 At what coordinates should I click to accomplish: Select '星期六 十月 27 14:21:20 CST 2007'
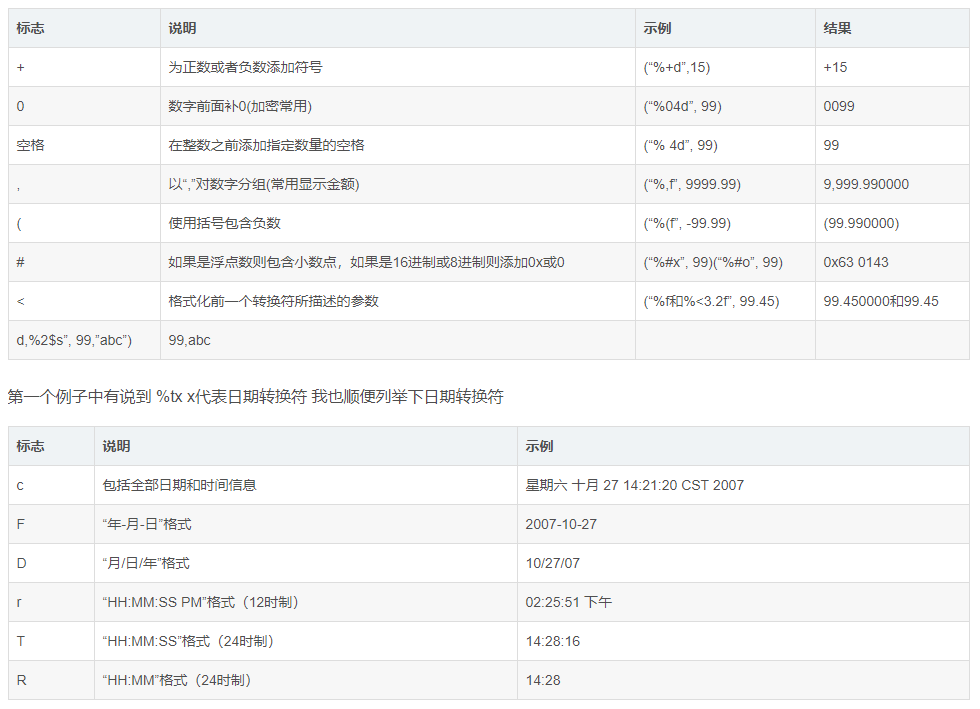634,485
